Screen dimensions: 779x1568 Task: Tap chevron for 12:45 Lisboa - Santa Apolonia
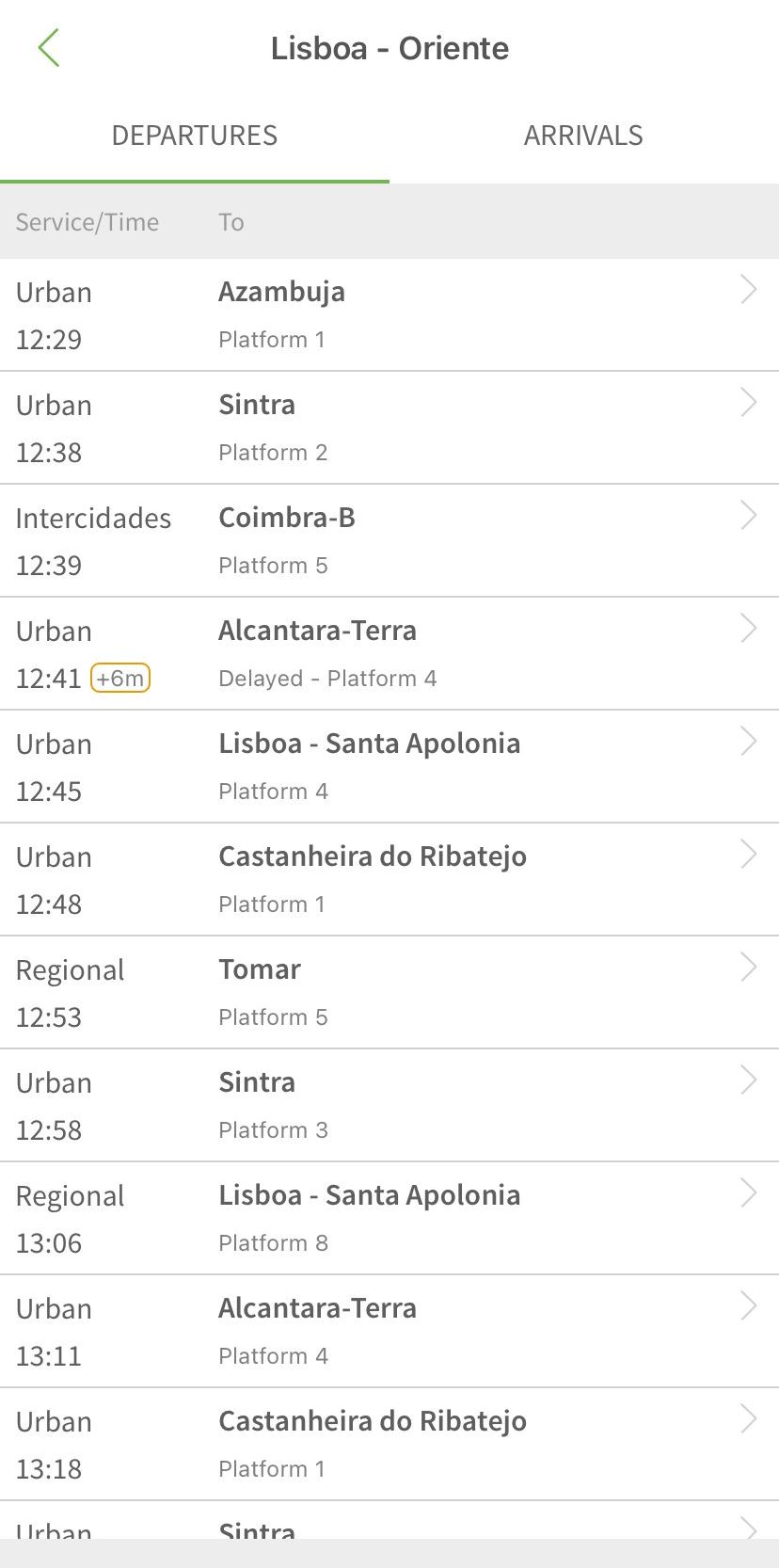click(x=748, y=742)
